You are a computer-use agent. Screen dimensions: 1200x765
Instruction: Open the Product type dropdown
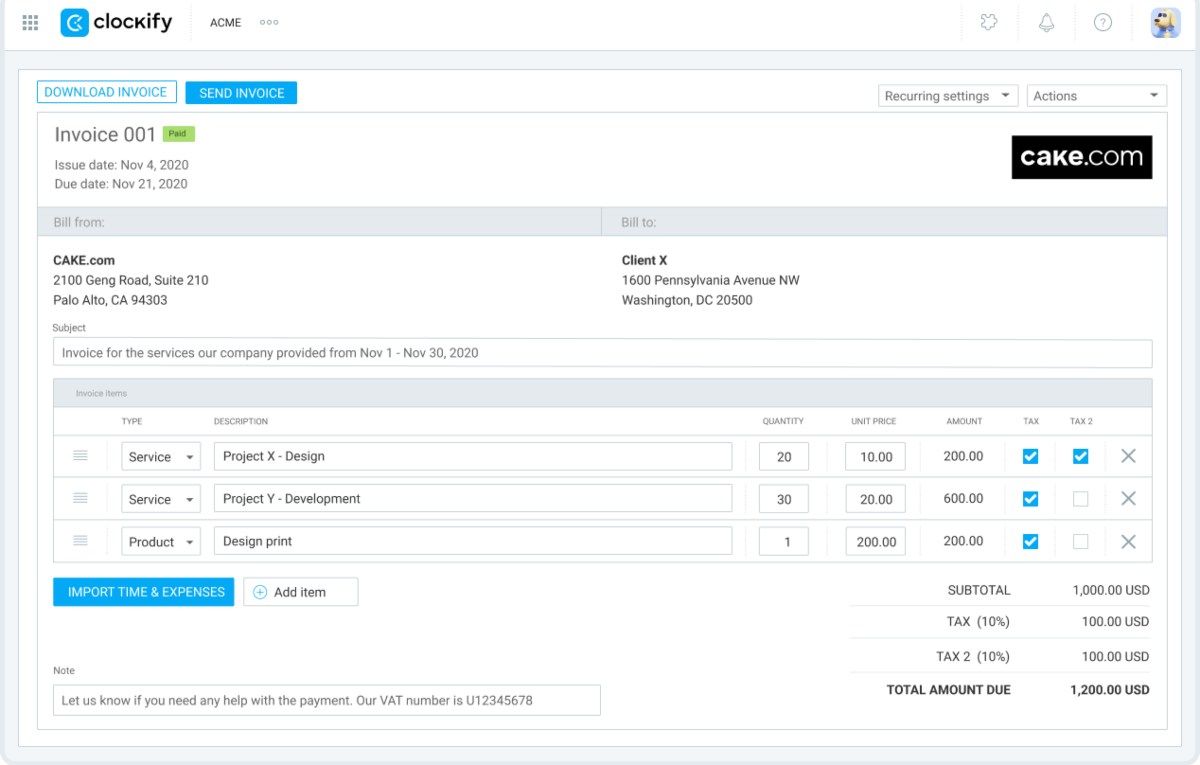coord(161,541)
